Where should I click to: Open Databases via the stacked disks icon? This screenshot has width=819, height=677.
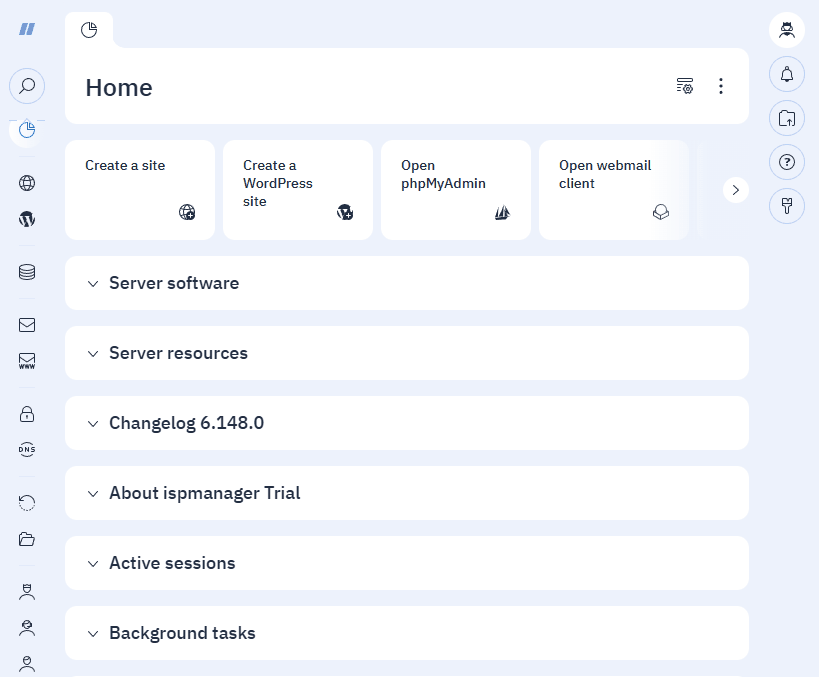point(27,272)
